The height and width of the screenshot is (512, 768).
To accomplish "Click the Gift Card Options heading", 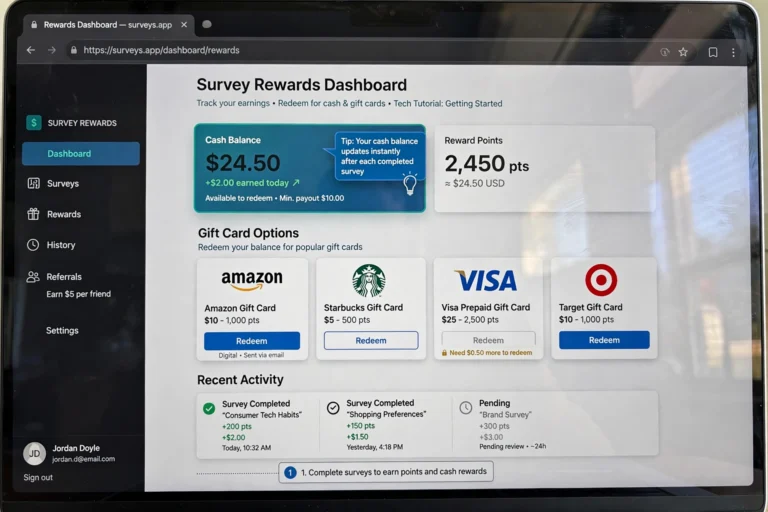I will 248,233.
